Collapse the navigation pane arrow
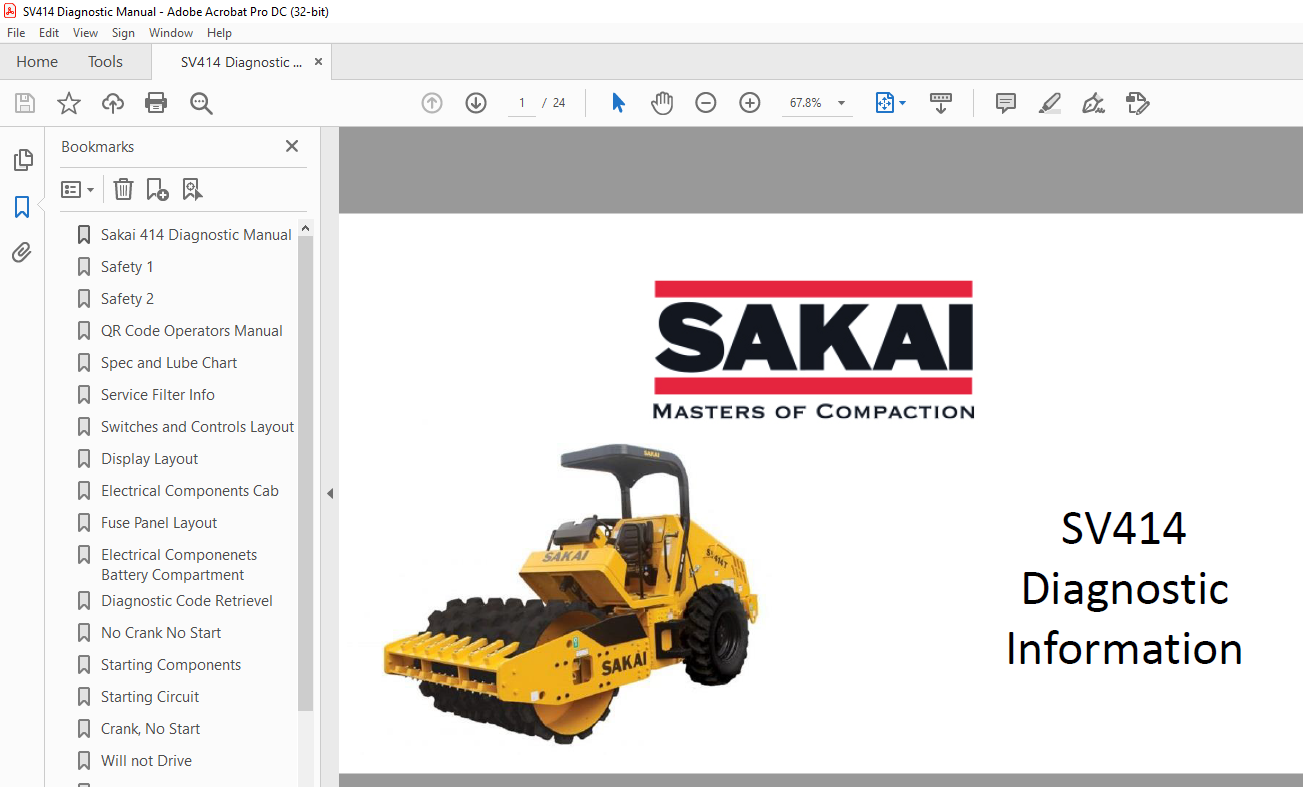Image resolution: width=1303 pixels, height=787 pixels. click(330, 493)
